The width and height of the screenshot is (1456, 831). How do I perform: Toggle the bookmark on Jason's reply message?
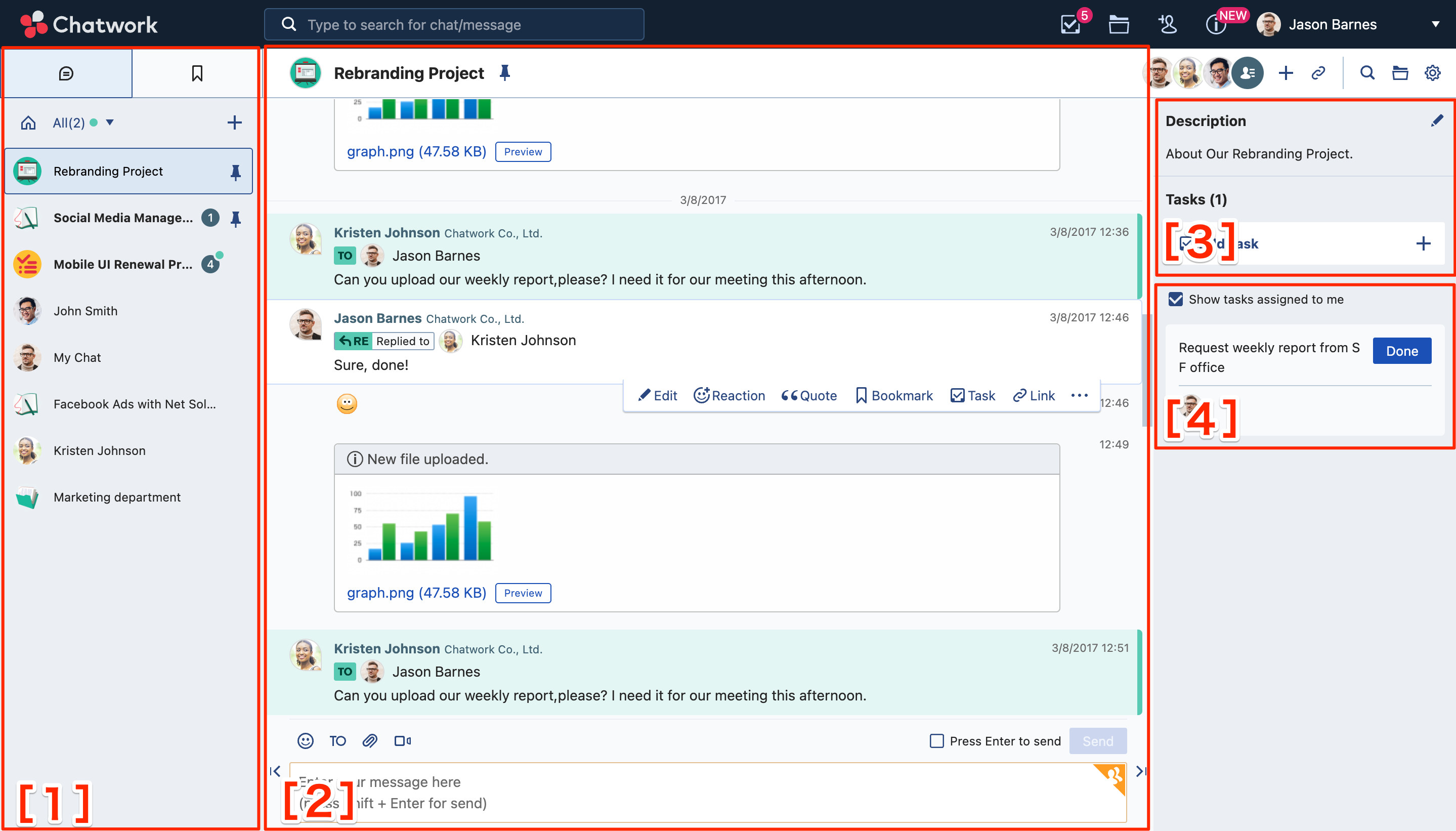click(x=892, y=395)
